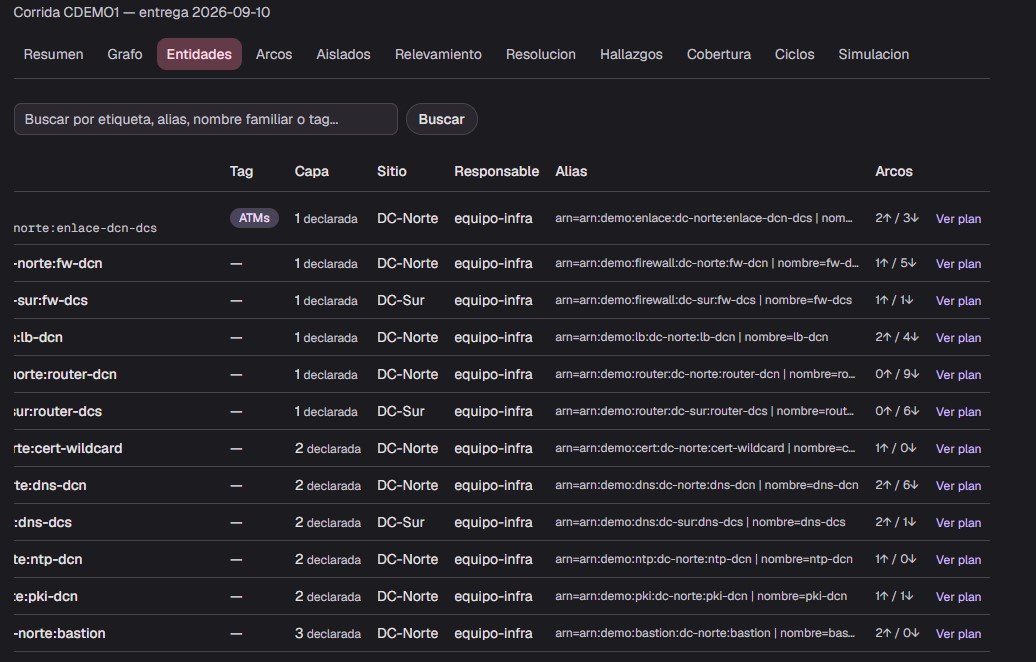Screen dimensions: 1036x662
Task: Select entity name -norte:fw-dcn
Action: tap(58, 263)
